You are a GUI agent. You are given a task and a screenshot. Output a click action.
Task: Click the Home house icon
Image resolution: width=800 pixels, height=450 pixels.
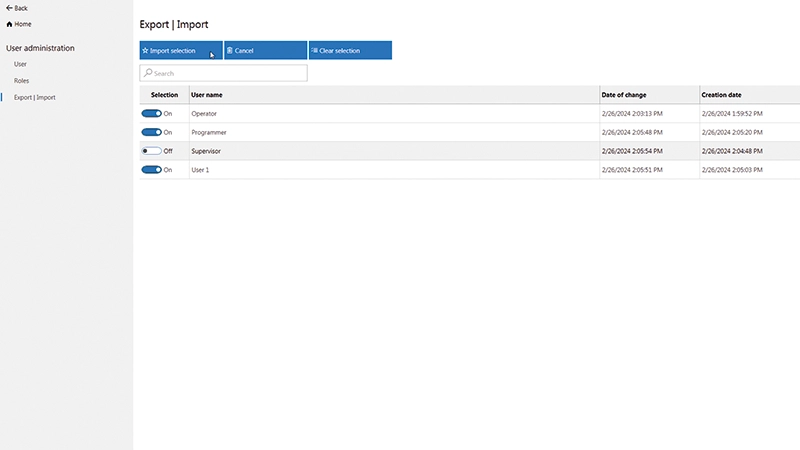click(x=9, y=23)
